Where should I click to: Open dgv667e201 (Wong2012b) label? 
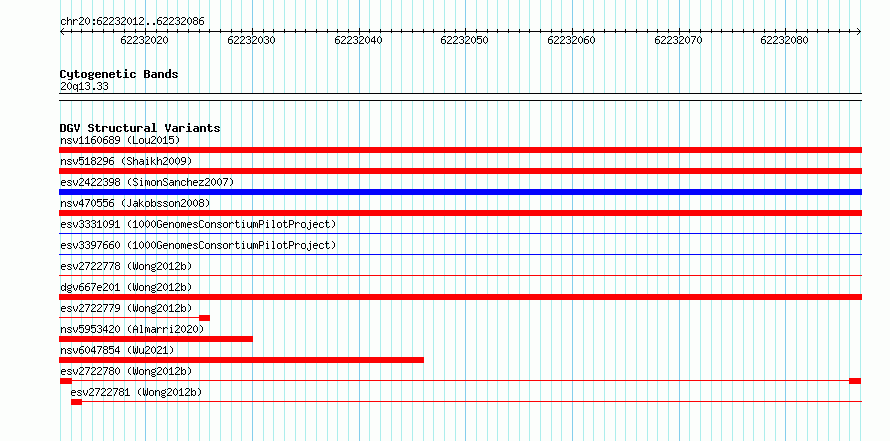[126, 287]
